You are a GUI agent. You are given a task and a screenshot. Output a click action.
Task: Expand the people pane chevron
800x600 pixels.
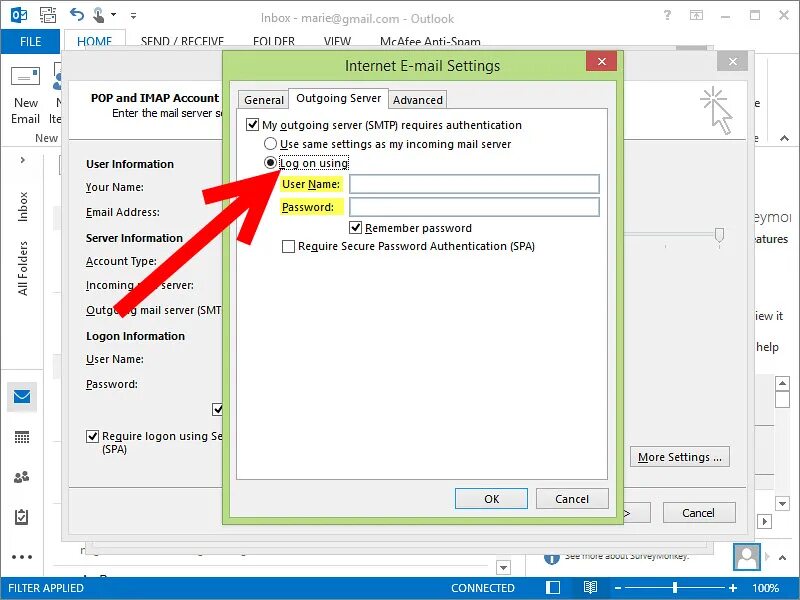(x=782, y=558)
